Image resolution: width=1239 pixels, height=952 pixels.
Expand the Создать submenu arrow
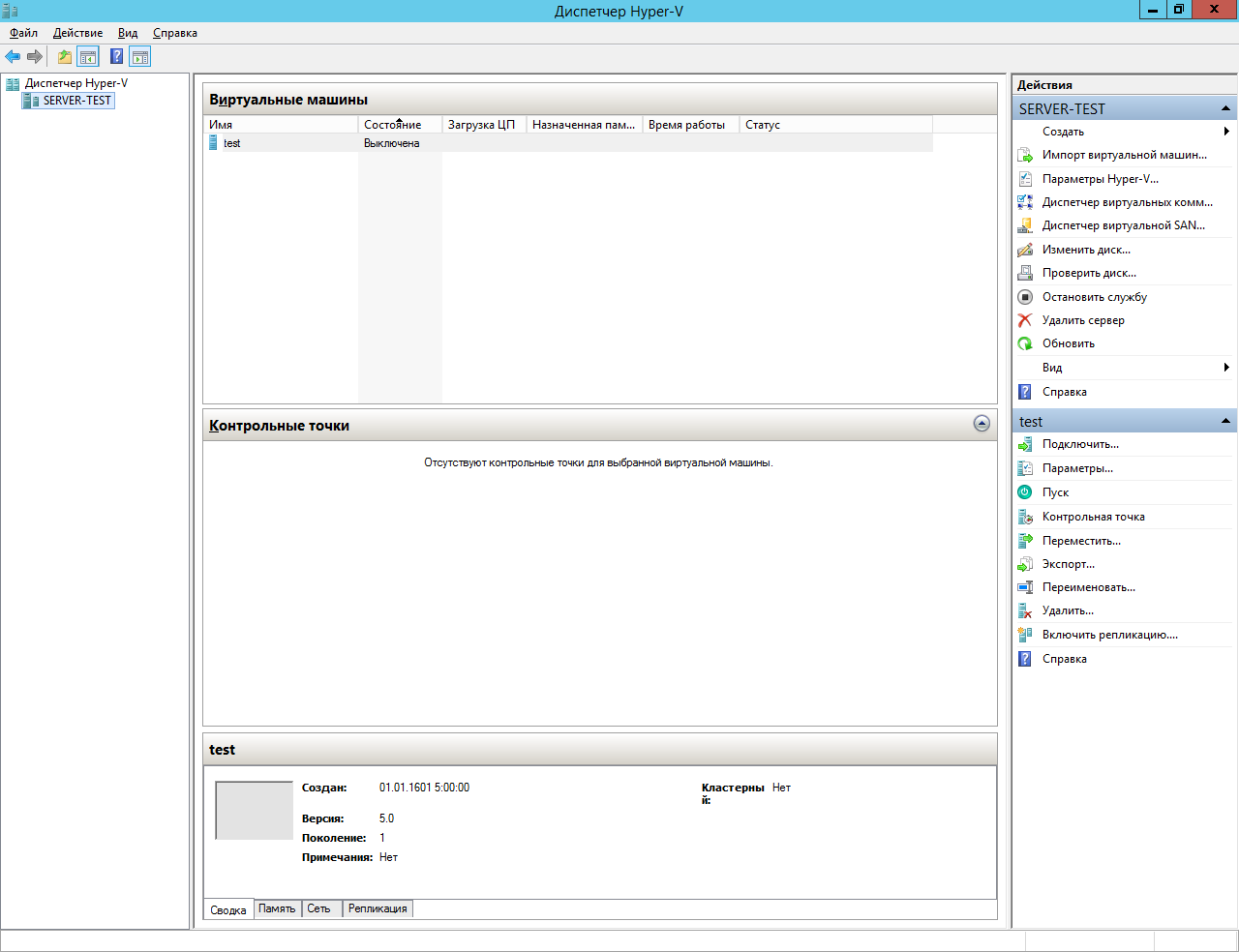1226,132
